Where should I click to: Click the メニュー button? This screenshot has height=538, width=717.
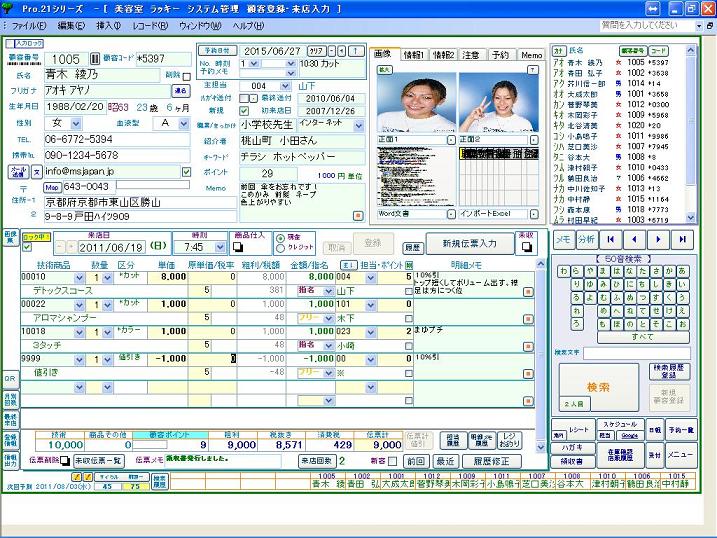(680, 455)
